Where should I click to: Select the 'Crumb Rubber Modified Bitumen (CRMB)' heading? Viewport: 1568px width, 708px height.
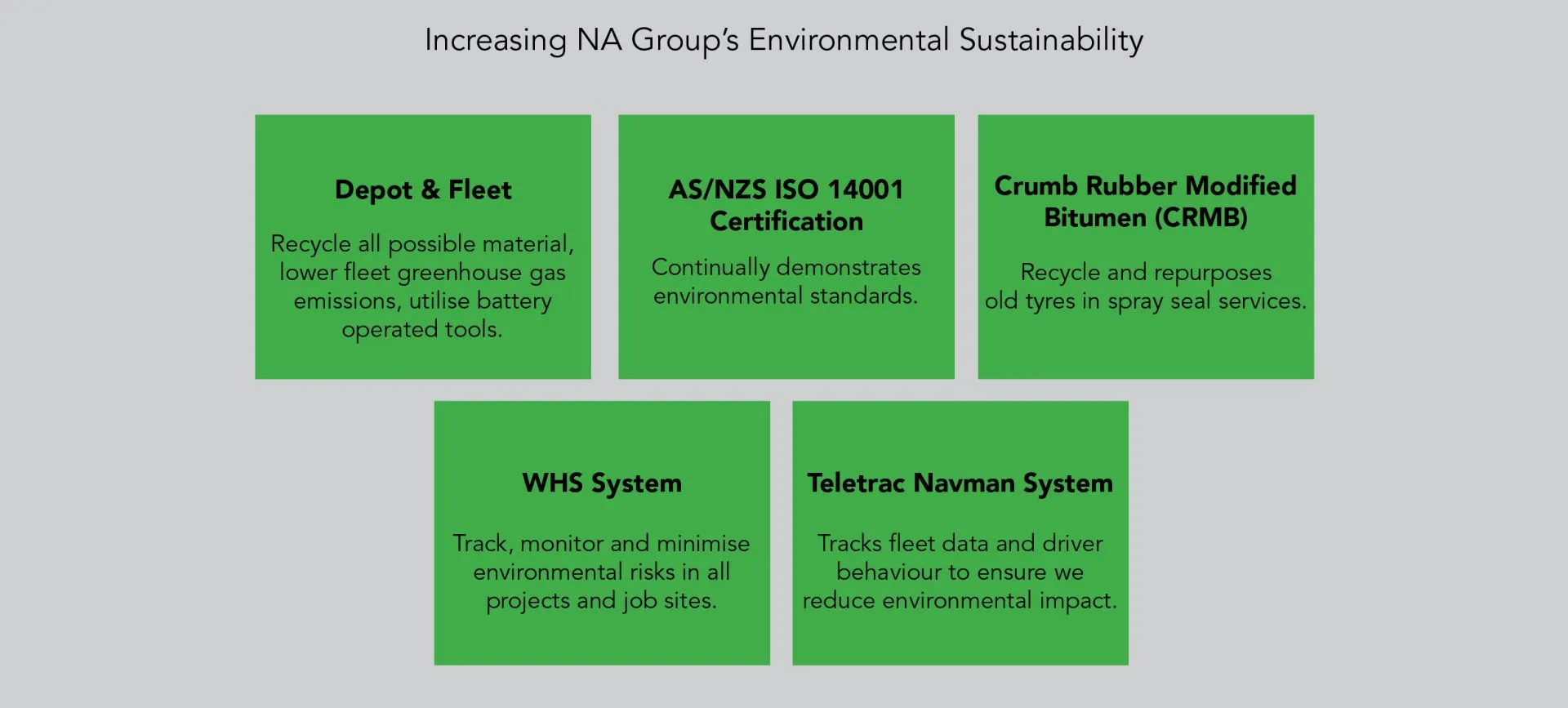pyautogui.click(x=1146, y=202)
